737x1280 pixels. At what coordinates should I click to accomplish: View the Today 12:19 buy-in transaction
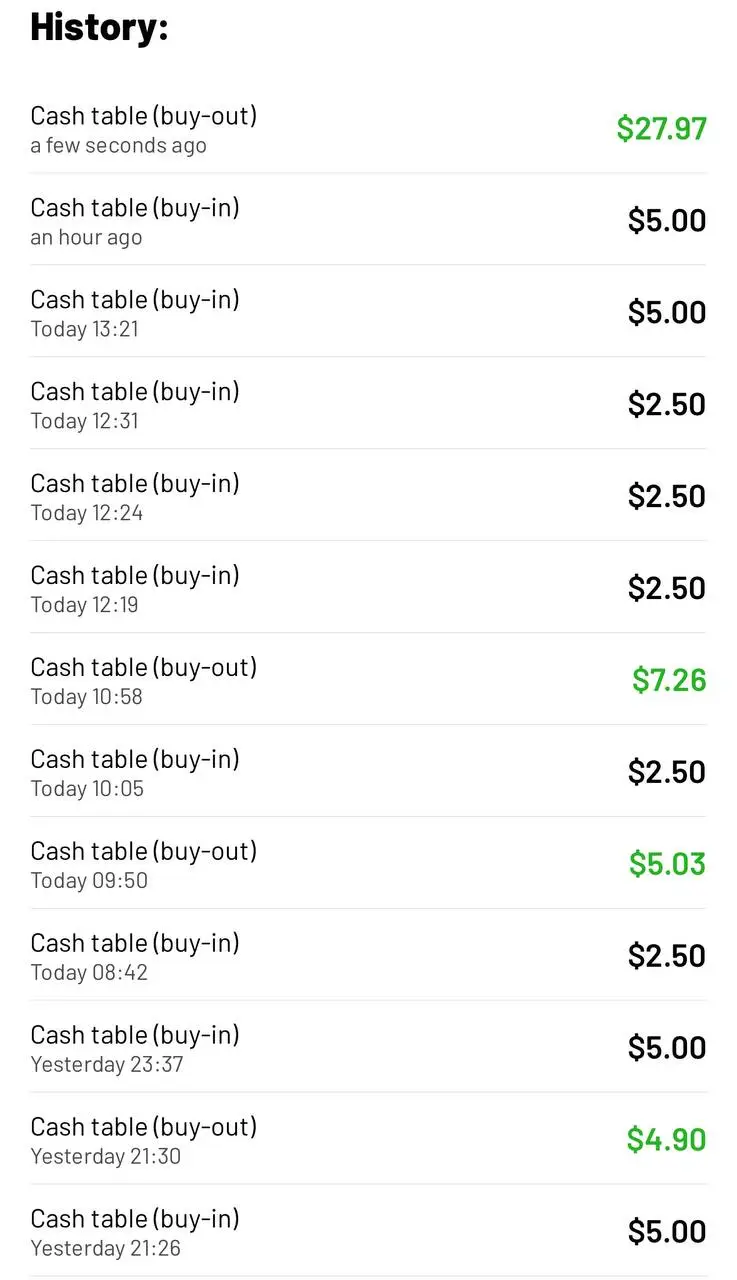(x=368, y=588)
